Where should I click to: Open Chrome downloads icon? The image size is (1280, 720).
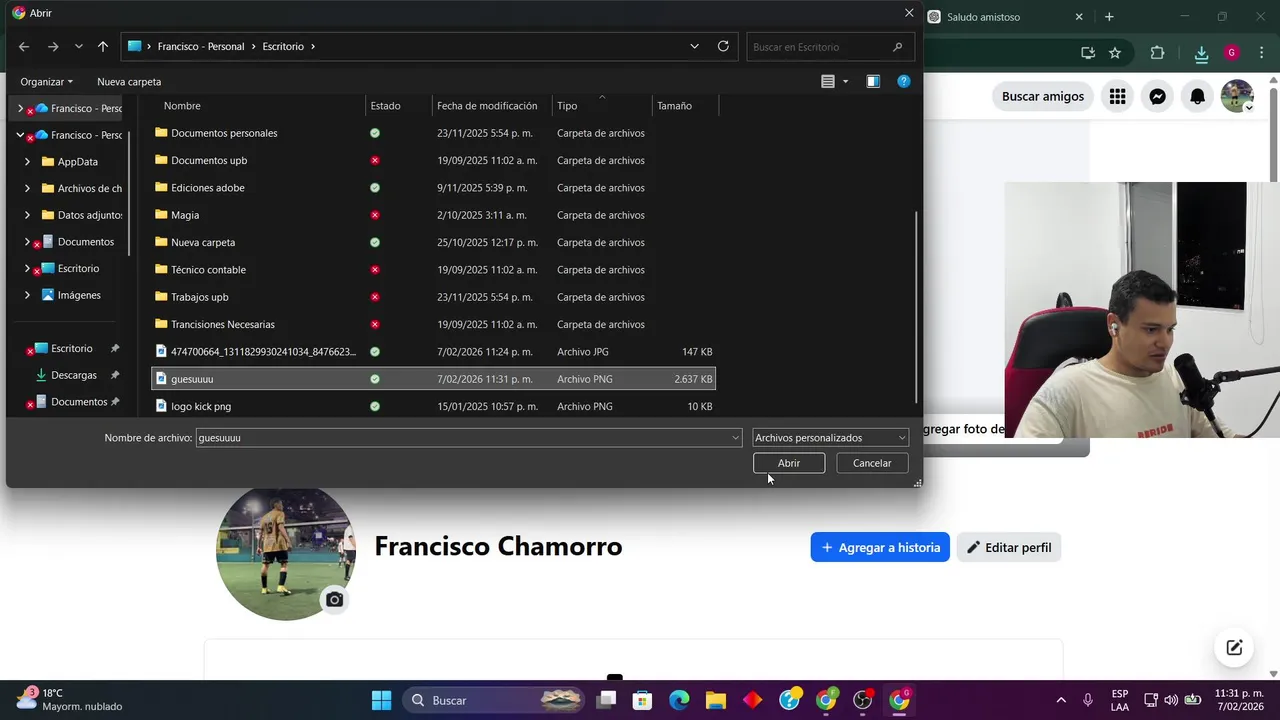point(1202,53)
